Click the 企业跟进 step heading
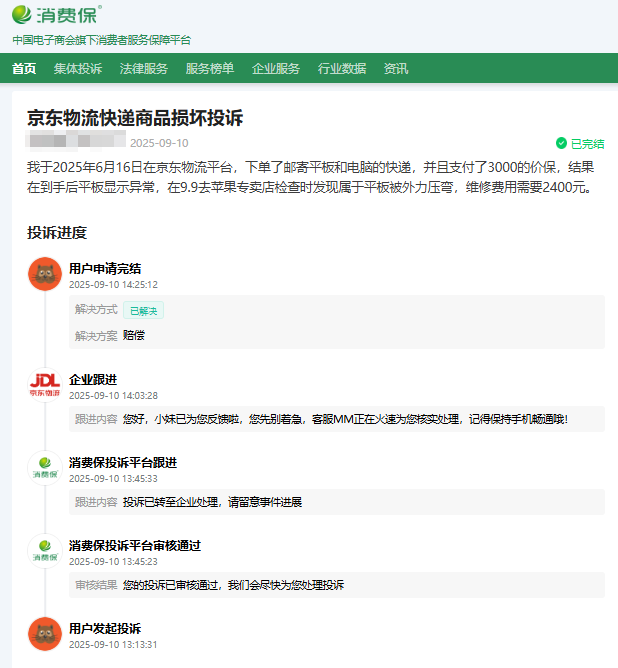 tap(93, 380)
